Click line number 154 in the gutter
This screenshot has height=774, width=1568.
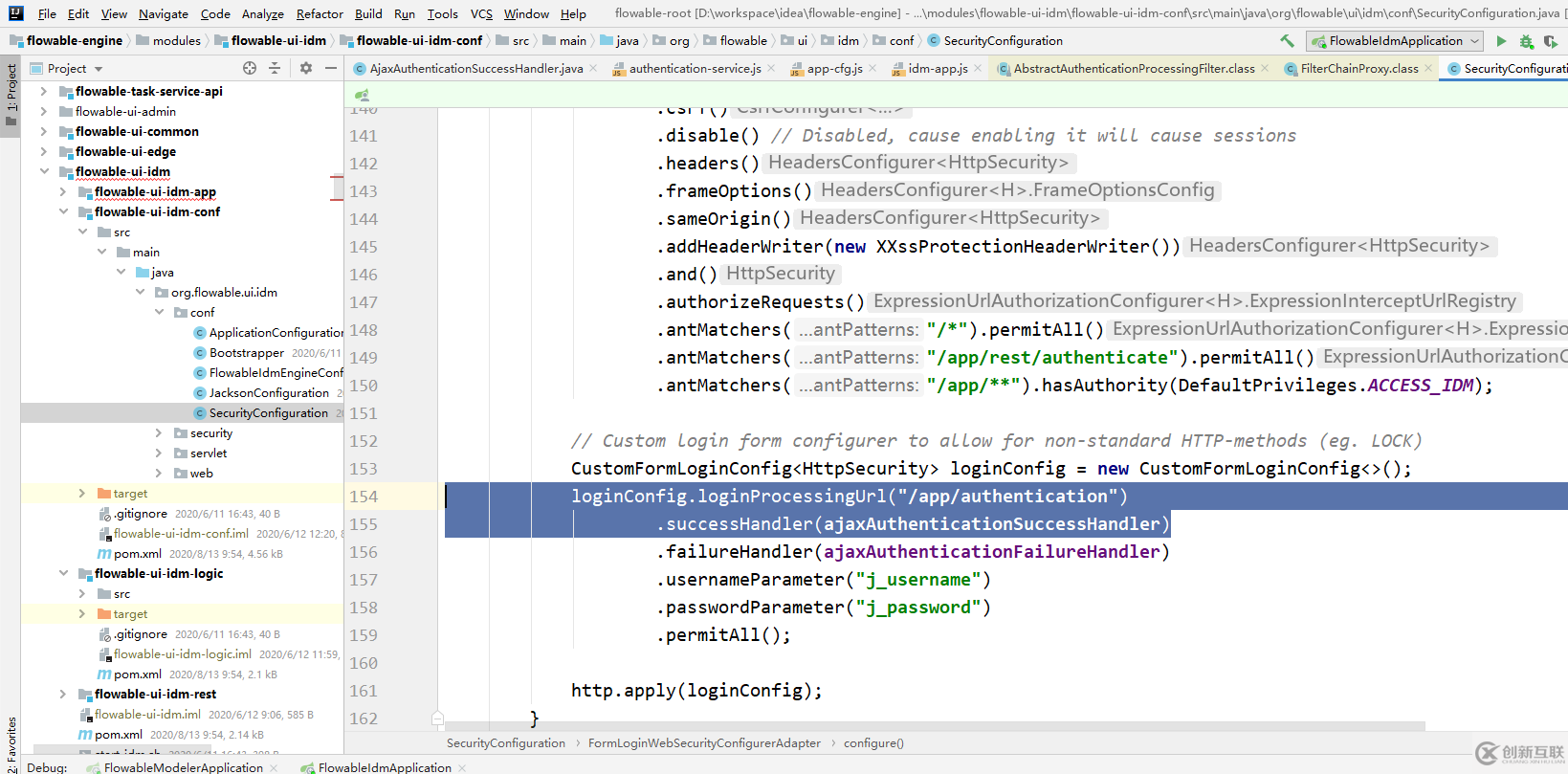click(x=364, y=497)
